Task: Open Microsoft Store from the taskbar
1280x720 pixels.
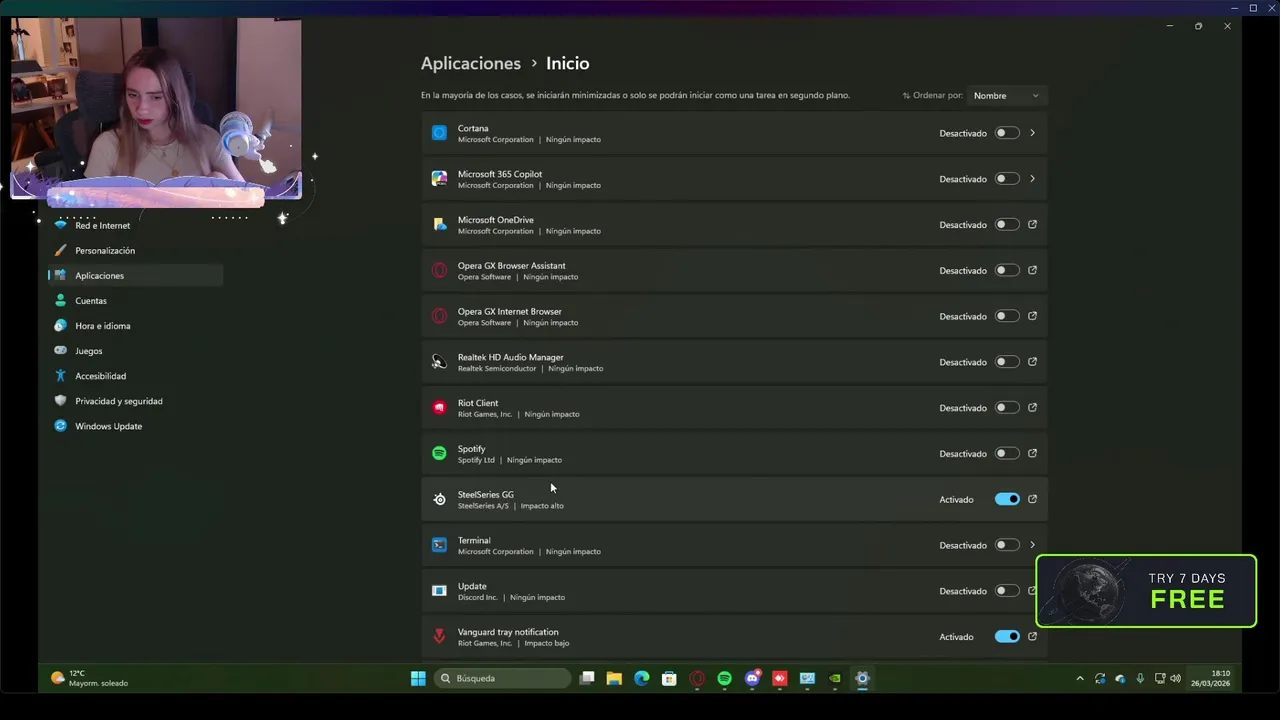Action: point(669,678)
